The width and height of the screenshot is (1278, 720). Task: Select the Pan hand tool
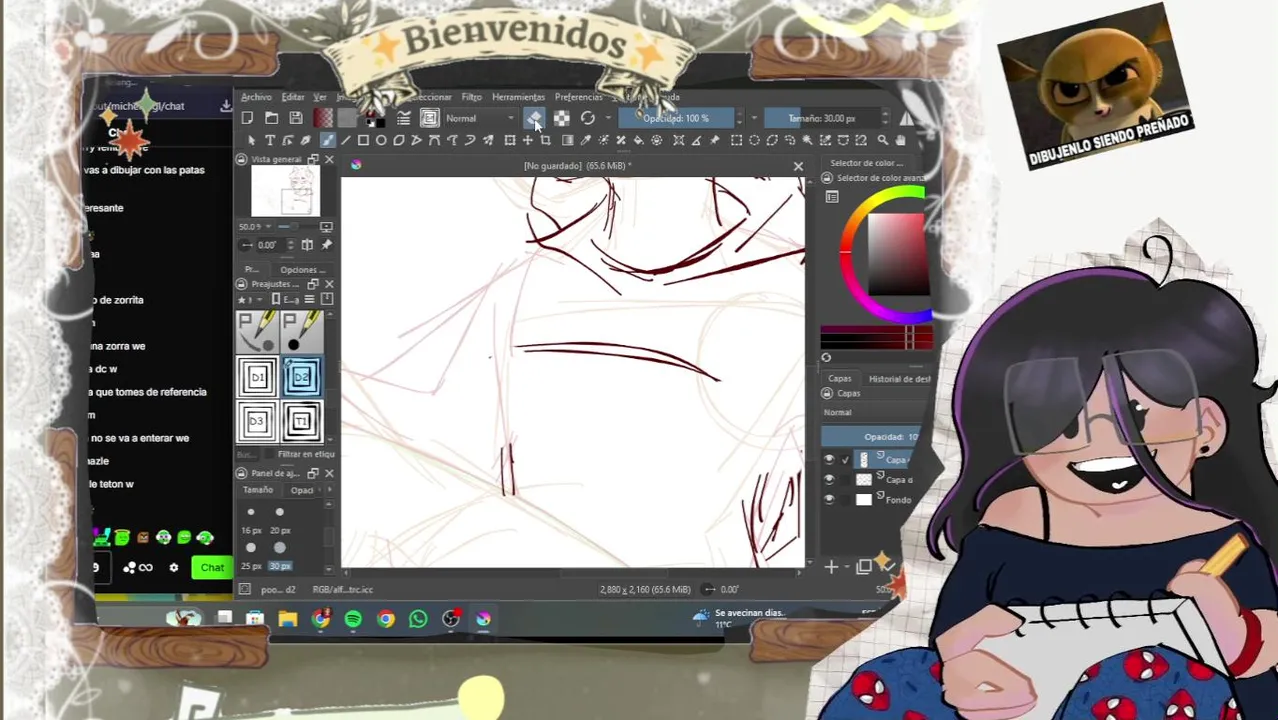899,140
